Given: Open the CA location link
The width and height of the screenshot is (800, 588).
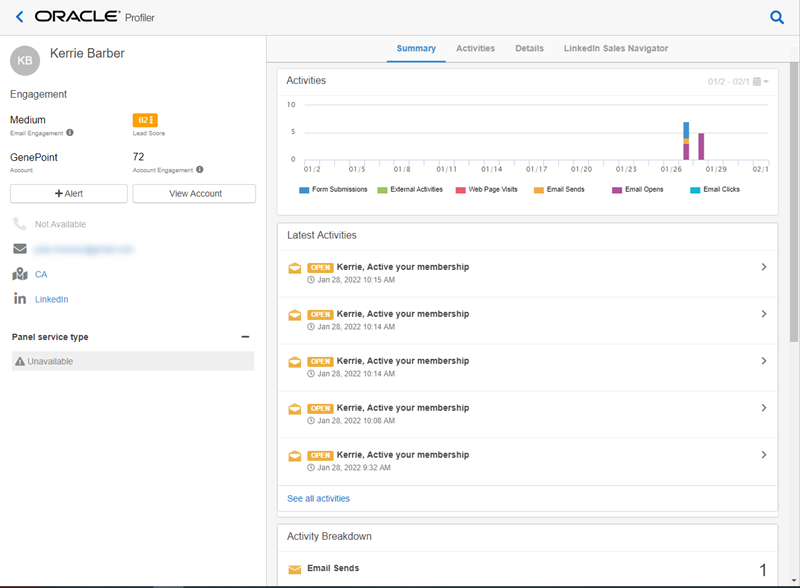Looking at the screenshot, I should click(41, 274).
